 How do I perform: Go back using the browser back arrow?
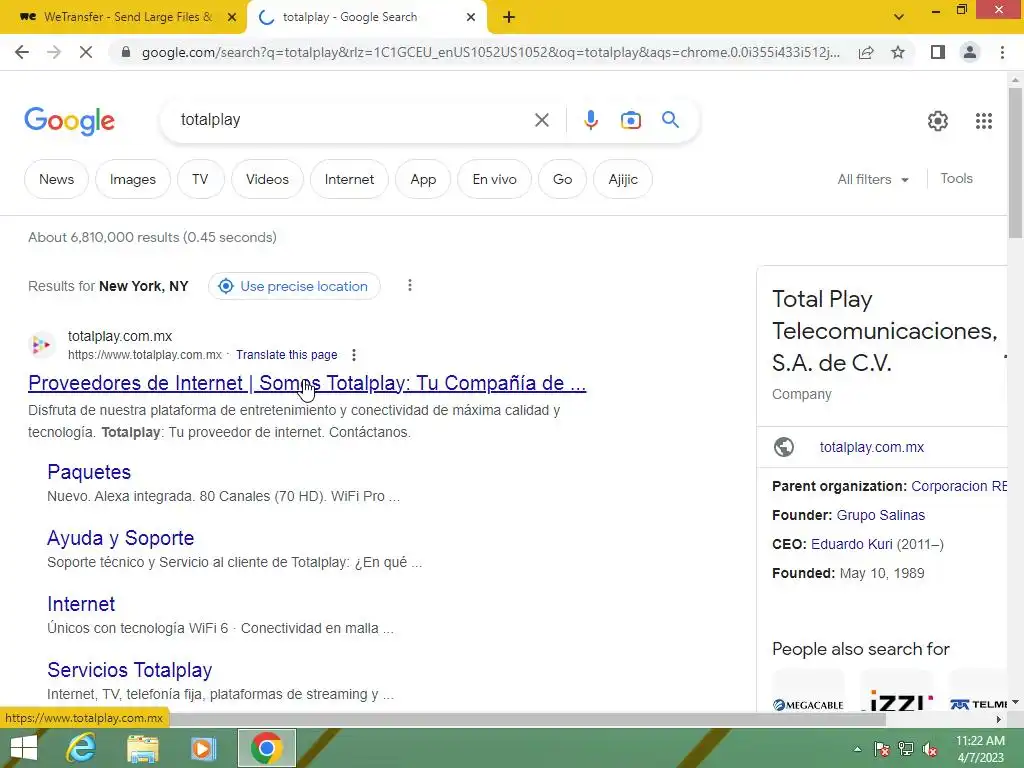tap(22, 52)
